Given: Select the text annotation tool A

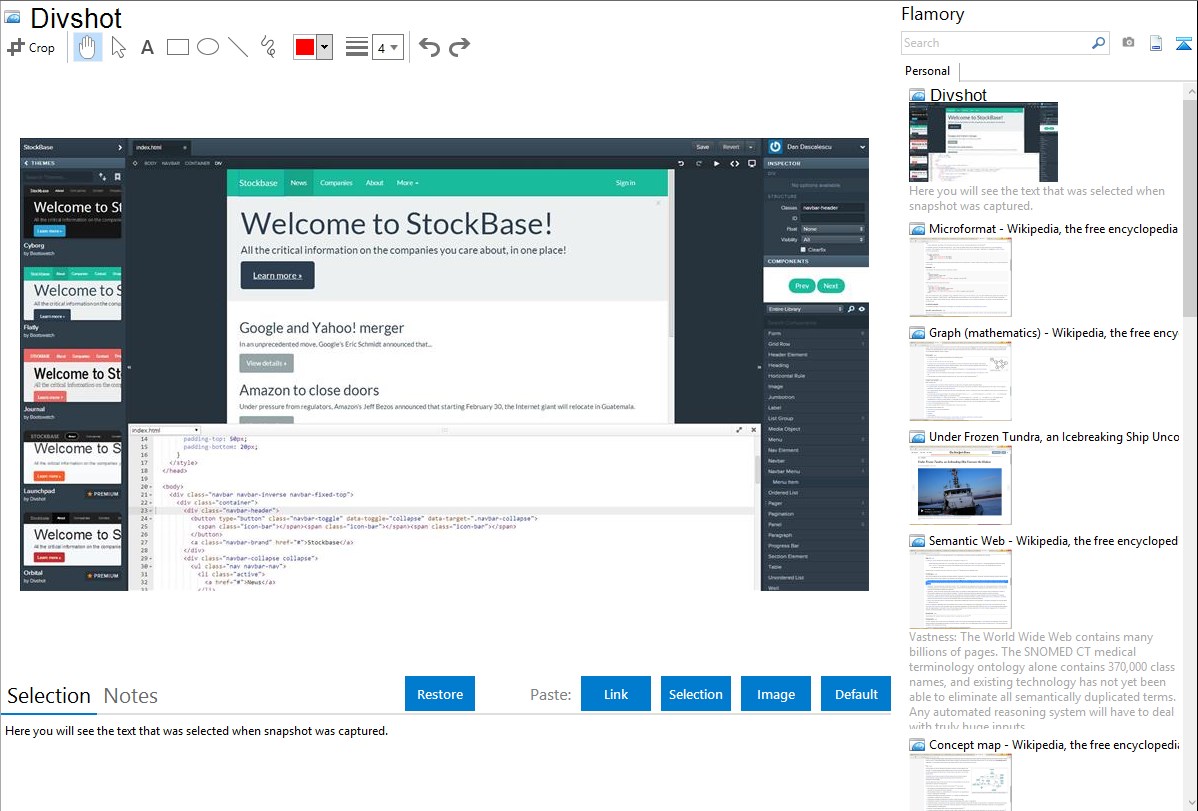Looking at the screenshot, I should [147, 48].
